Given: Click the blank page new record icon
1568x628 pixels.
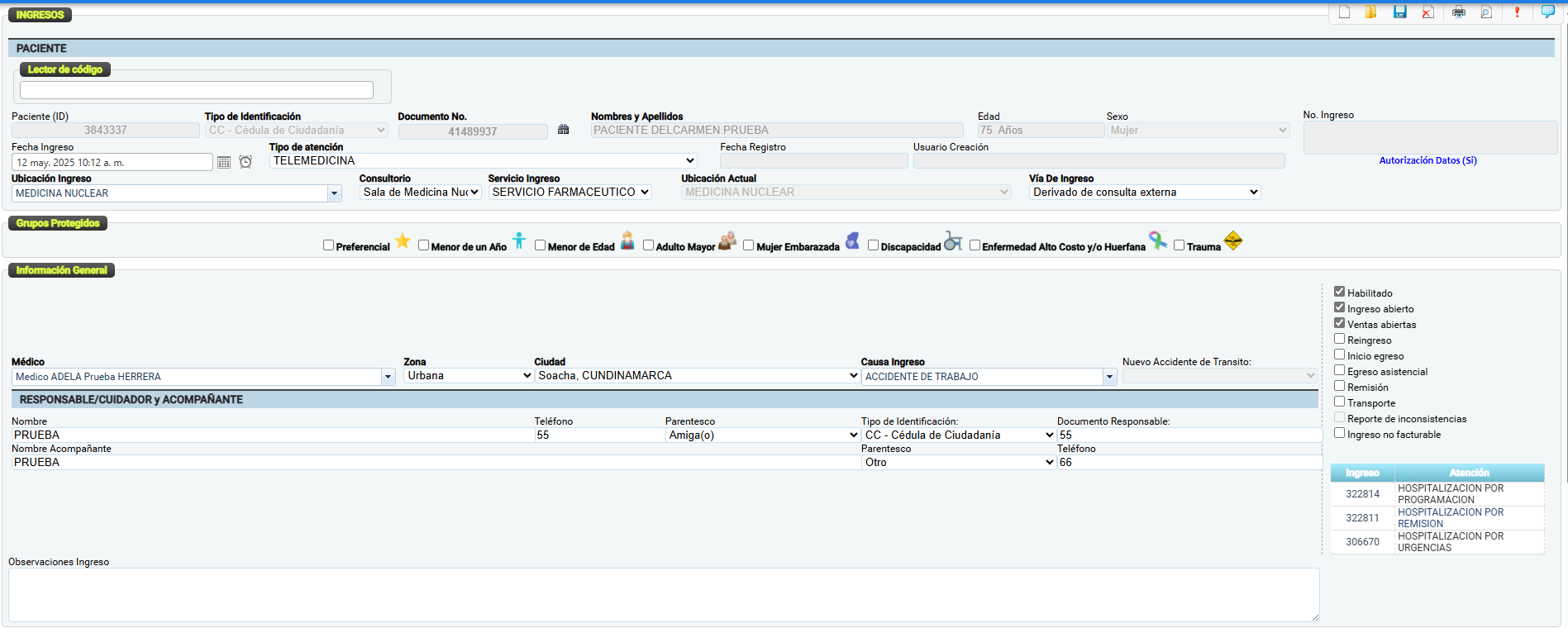Looking at the screenshot, I should 1344,12.
